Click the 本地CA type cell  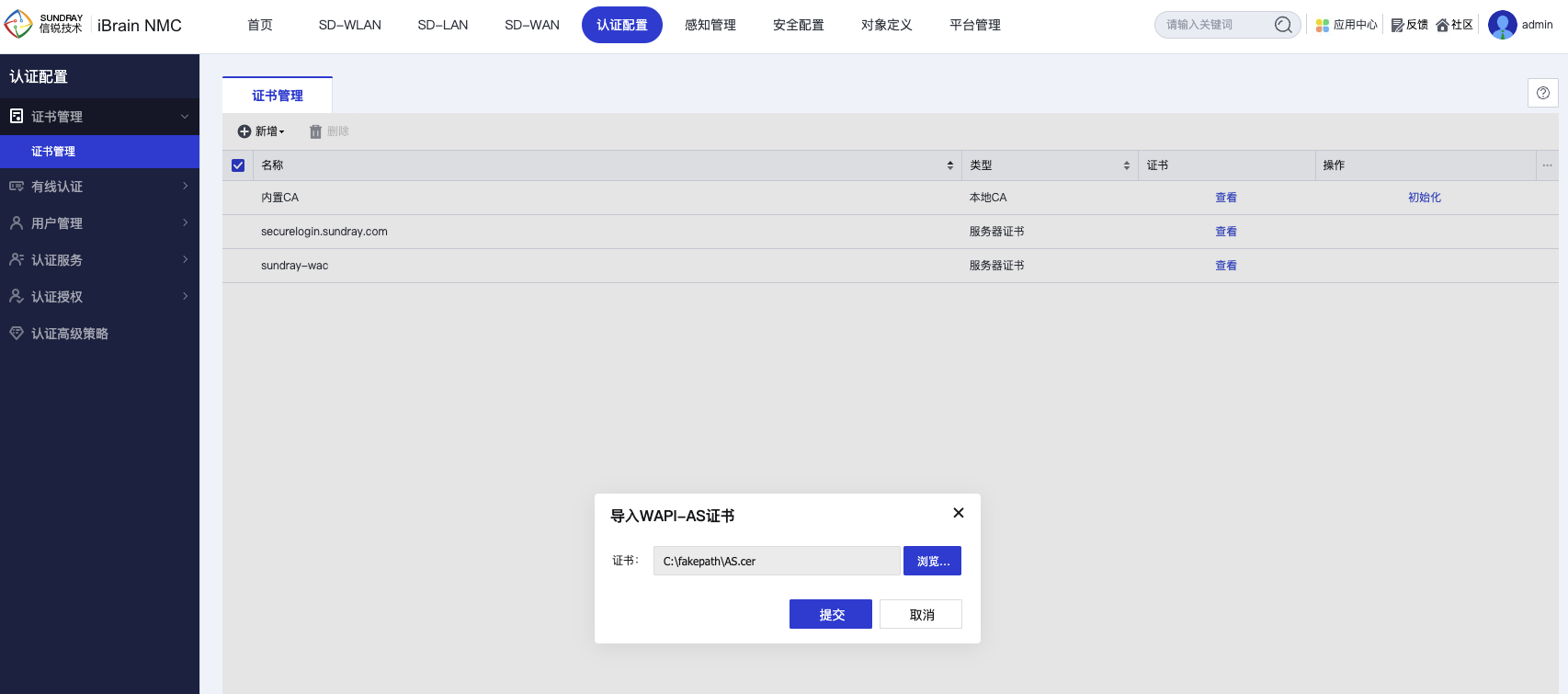pos(988,198)
